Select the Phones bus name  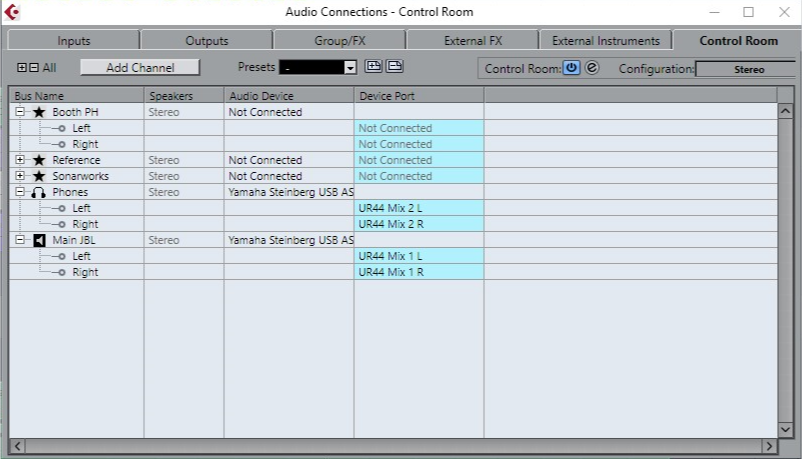point(70,192)
